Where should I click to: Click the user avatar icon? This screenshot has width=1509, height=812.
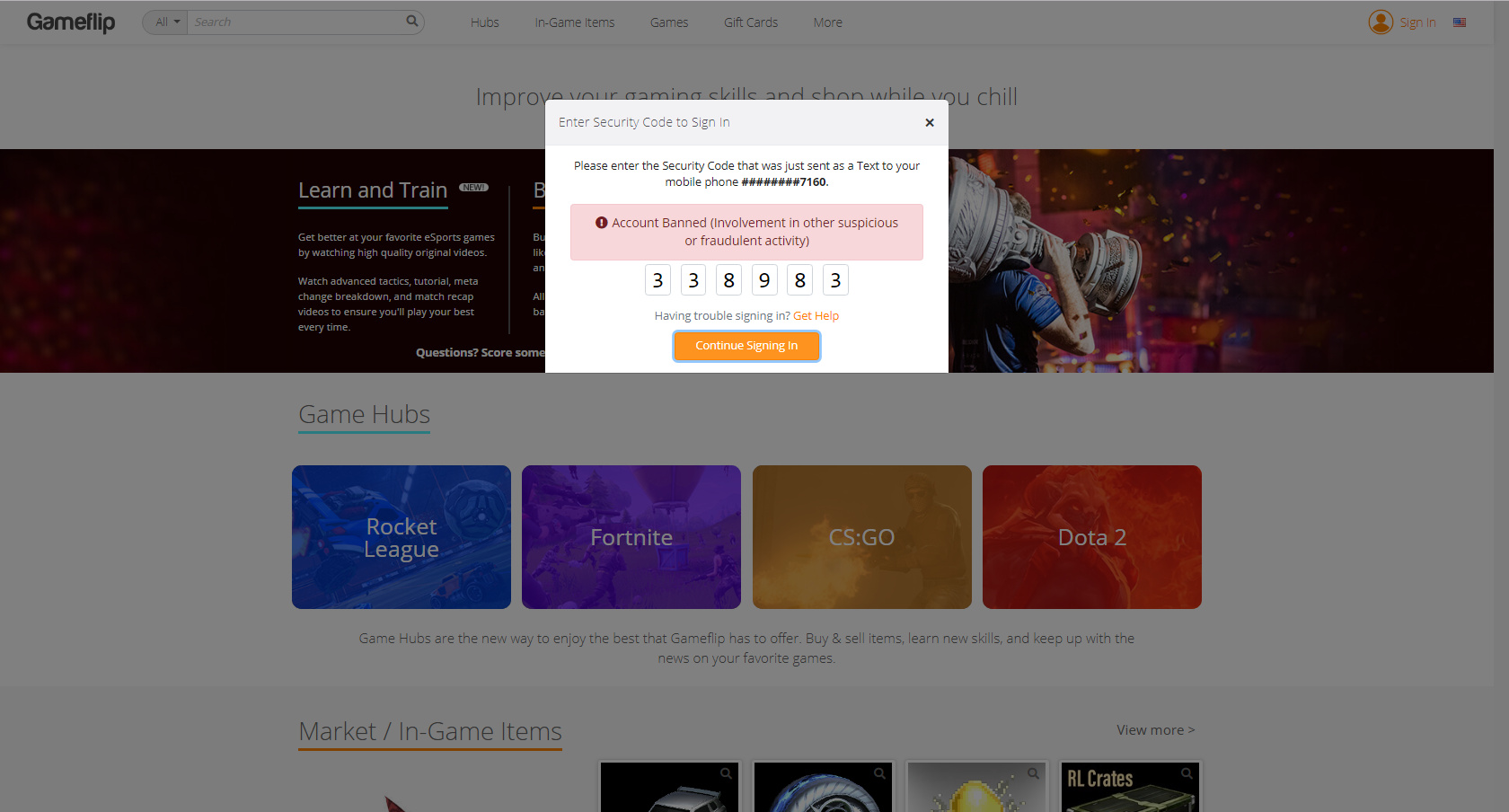[x=1381, y=22]
